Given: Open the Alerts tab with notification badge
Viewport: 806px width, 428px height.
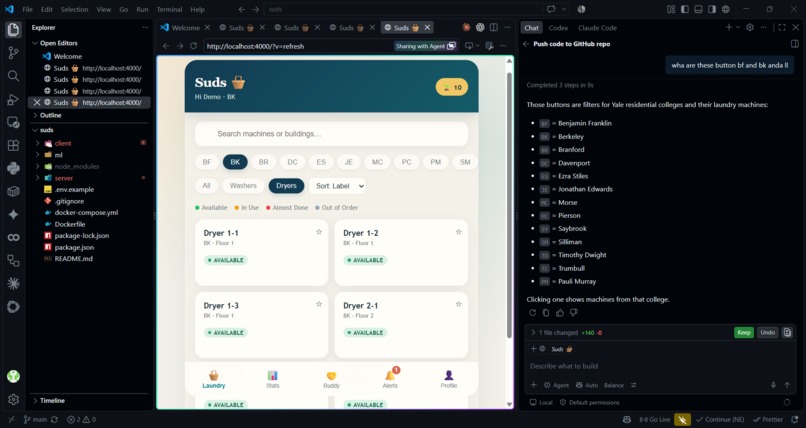Looking at the screenshot, I should (390, 378).
